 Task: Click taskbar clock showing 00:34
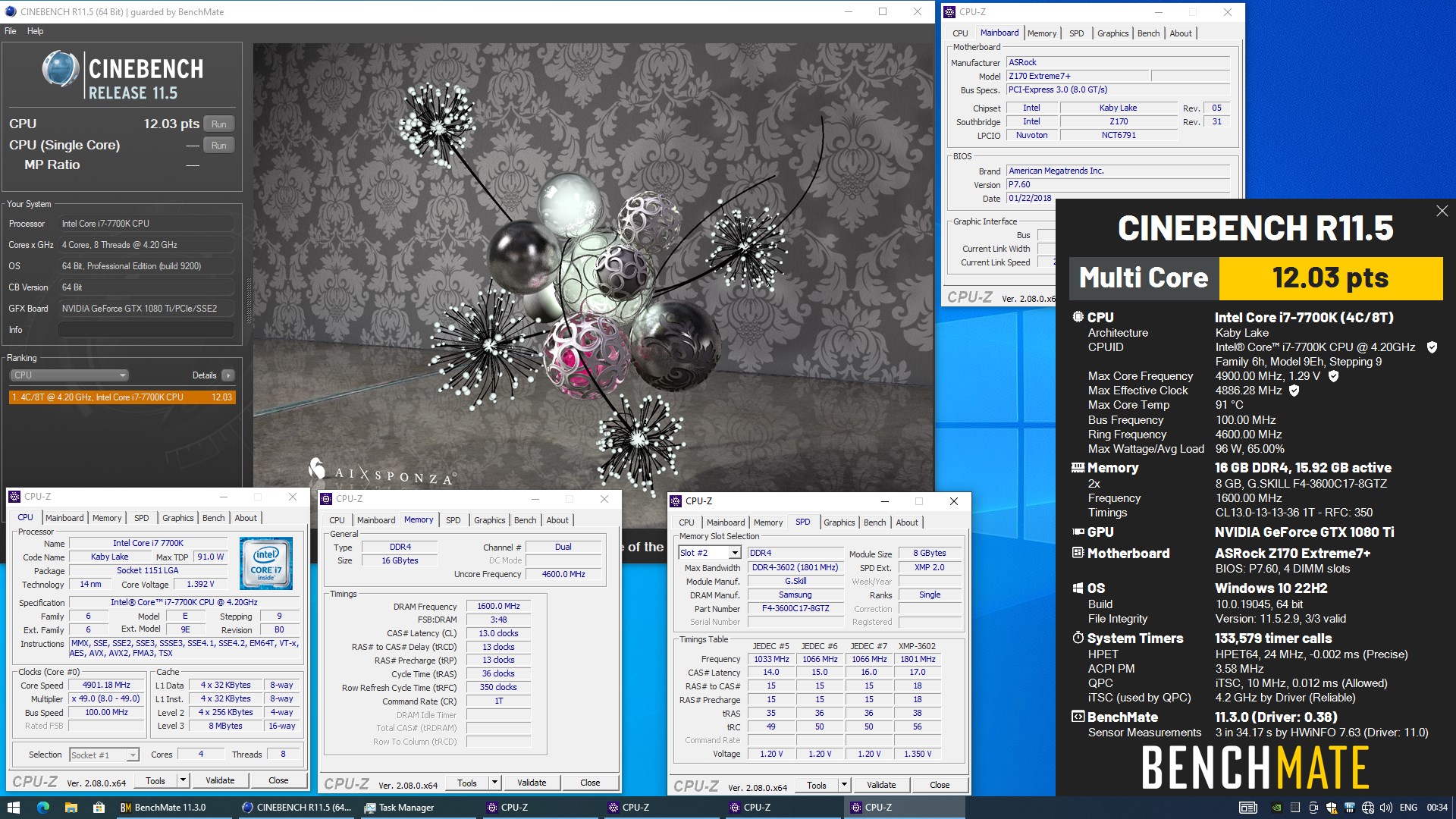[x=1437, y=808]
